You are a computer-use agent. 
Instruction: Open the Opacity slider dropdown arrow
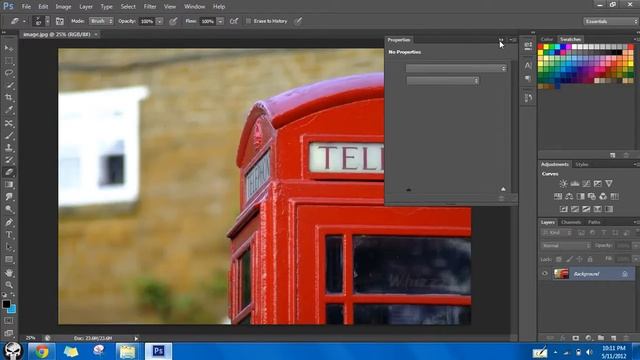point(160,21)
